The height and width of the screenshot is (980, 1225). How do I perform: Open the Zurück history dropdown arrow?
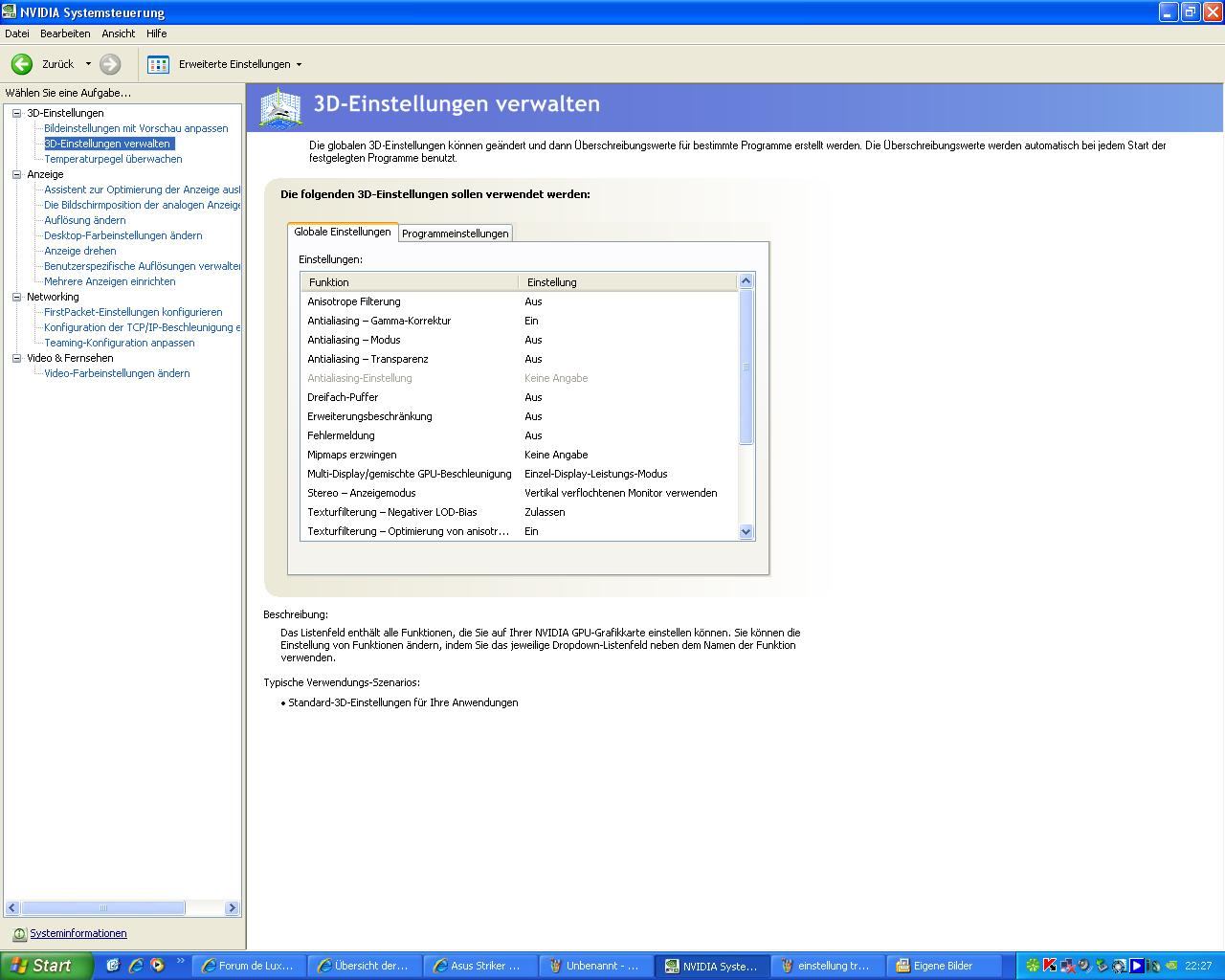click(88, 64)
